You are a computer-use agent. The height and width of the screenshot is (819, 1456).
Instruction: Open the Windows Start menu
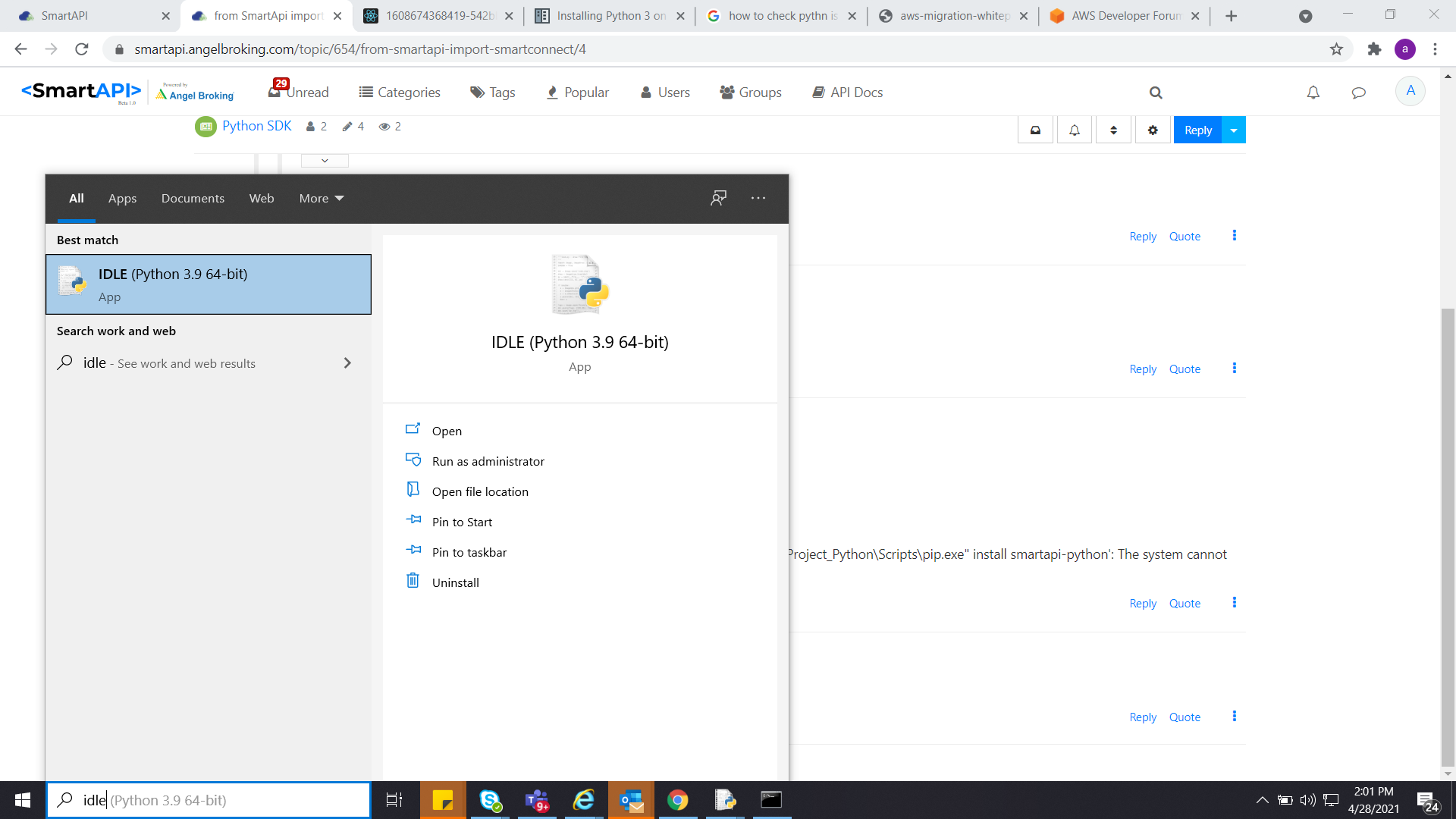pyautogui.click(x=23, y=800)
